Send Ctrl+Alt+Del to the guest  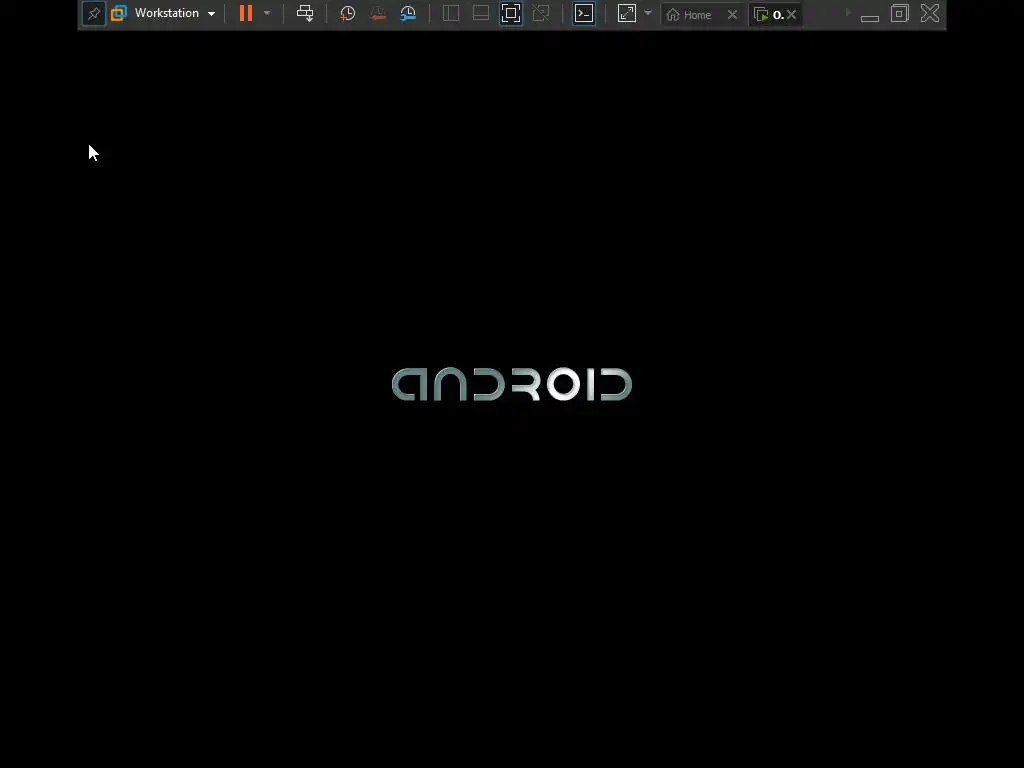(x=305, y=13)
